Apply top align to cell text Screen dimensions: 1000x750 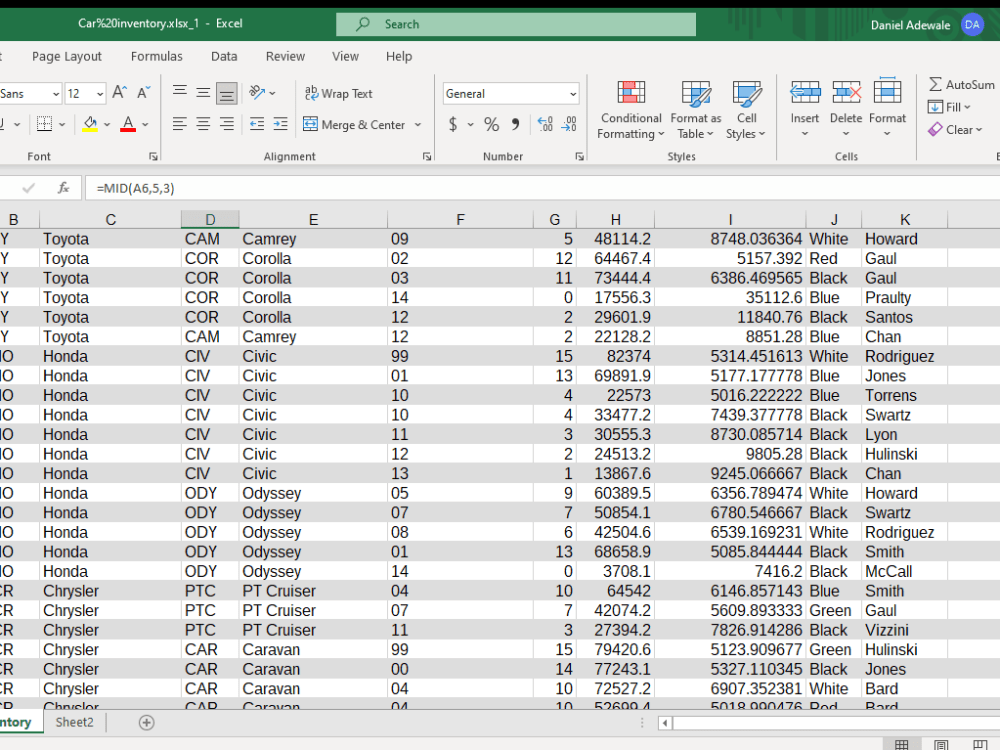[180, 93]
